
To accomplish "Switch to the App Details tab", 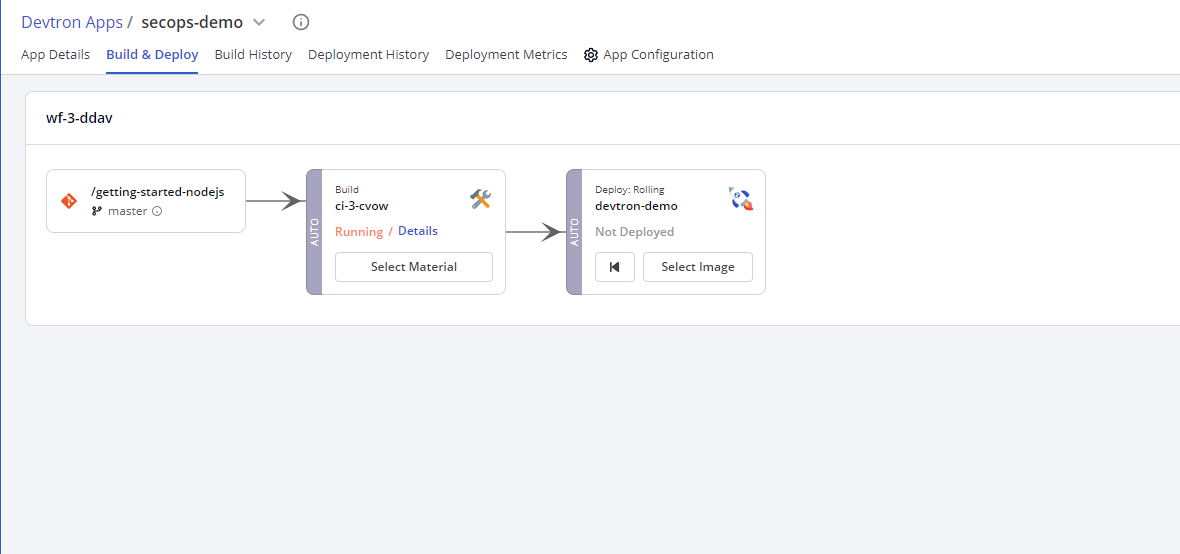I will point(56,55).
